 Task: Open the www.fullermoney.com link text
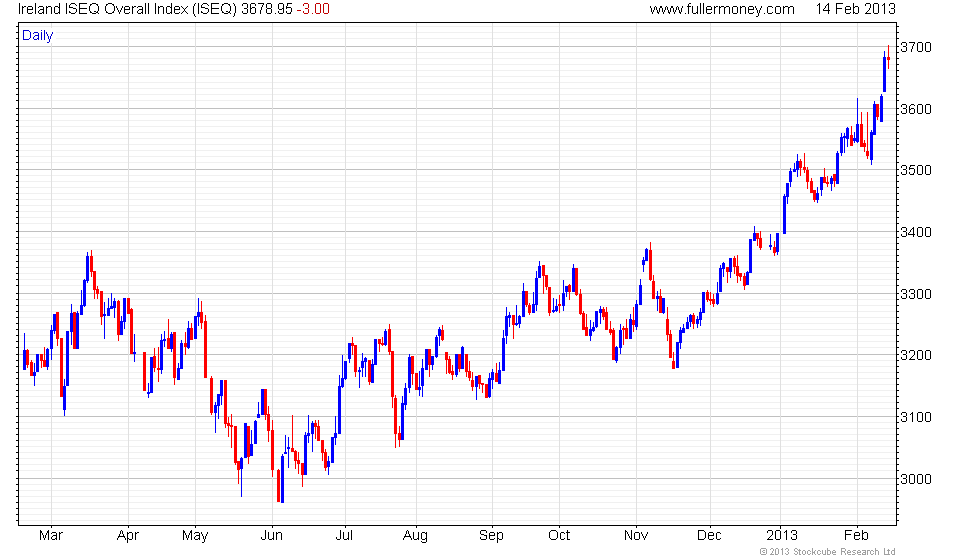pos(722,9)
